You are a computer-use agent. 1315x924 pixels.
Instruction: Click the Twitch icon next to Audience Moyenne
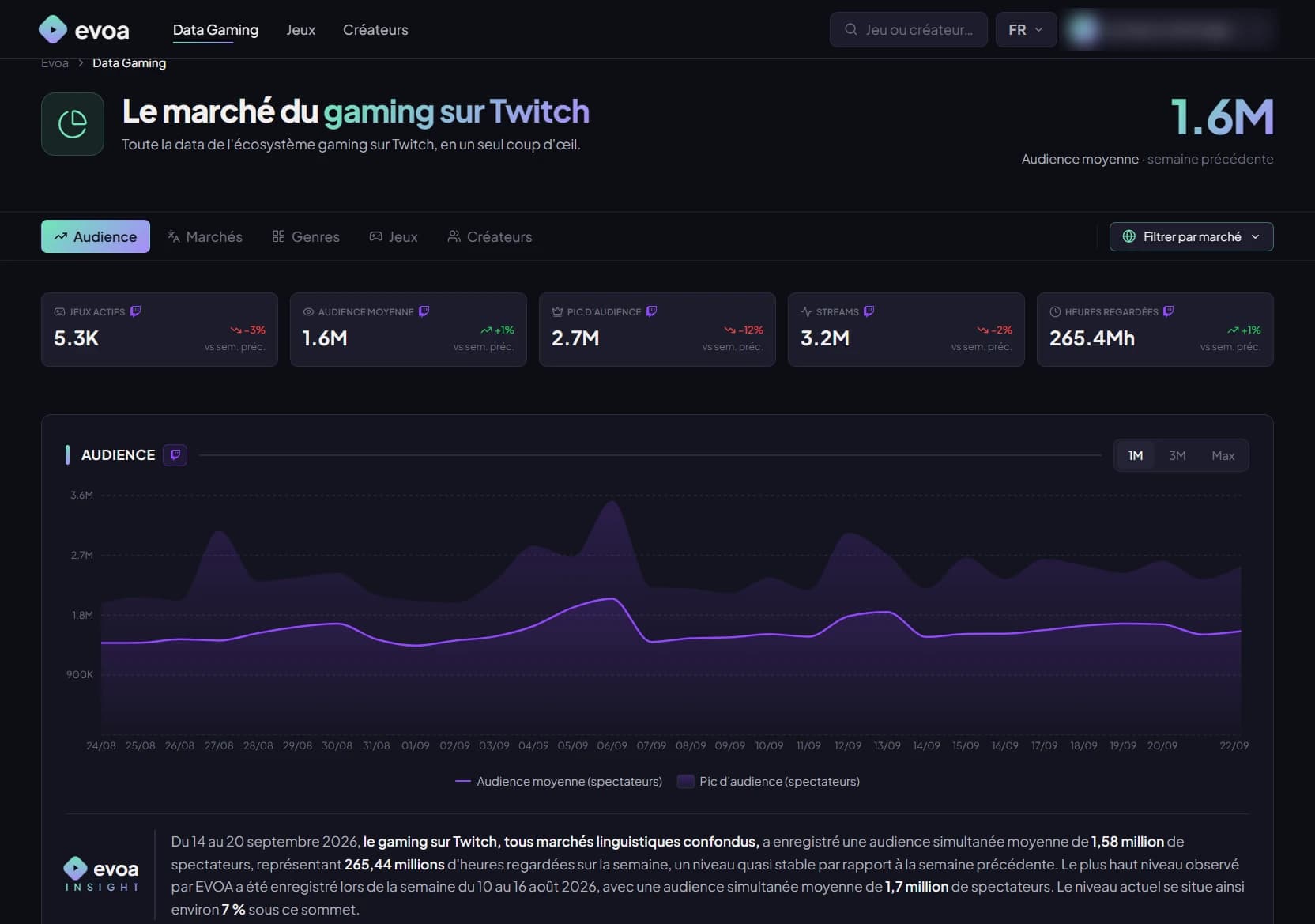pyautogui.click(x=424, y=311)
